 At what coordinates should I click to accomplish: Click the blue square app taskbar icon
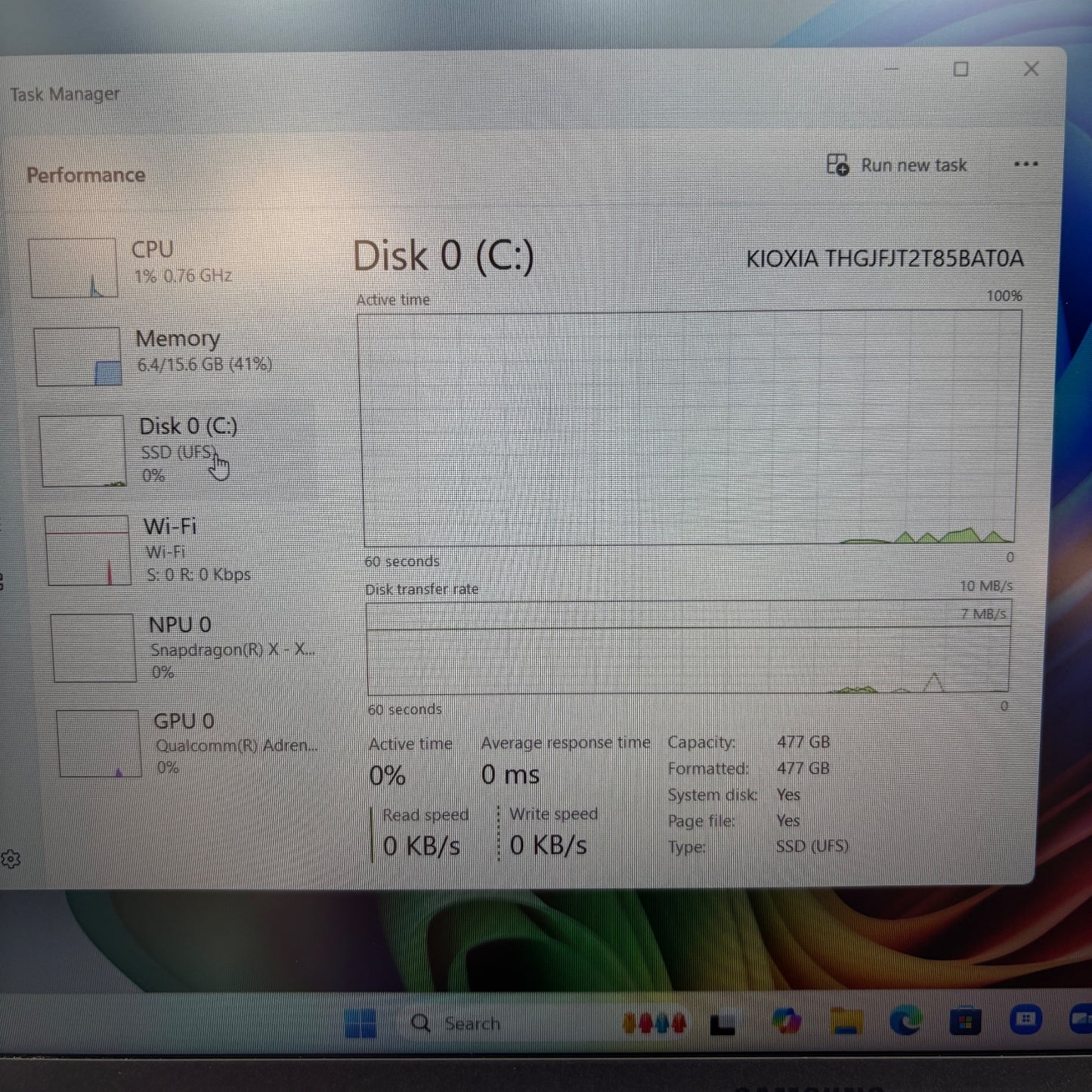point(1025,1020)
